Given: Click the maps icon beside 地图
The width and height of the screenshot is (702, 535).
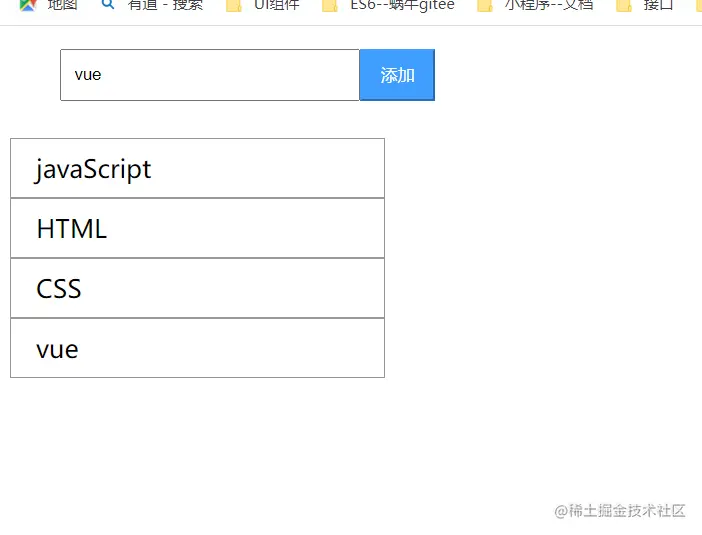Looking at the screenshot, I should (28, 5).
